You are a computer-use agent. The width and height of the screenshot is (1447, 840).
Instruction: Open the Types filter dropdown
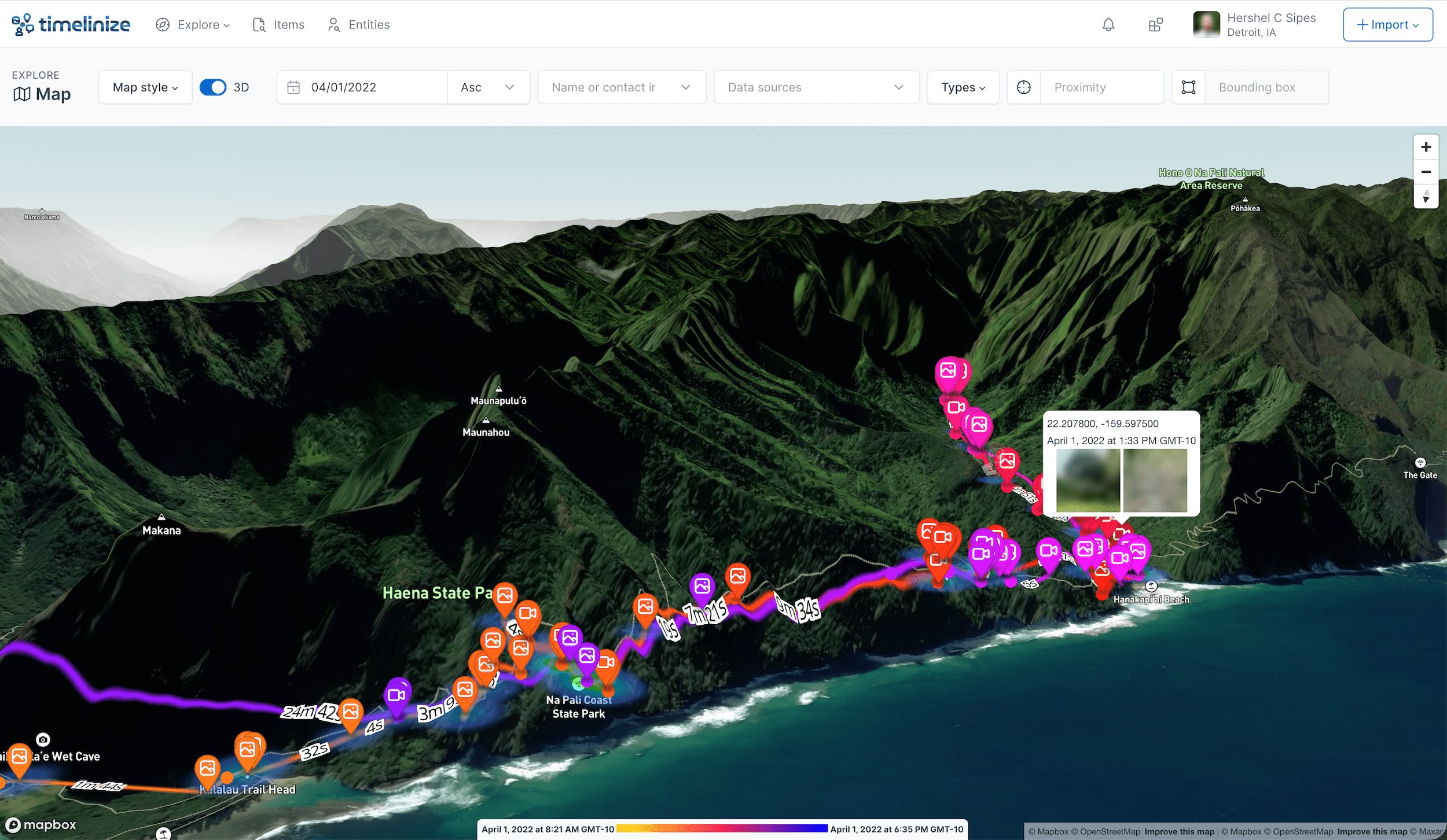tap(963, 87)
